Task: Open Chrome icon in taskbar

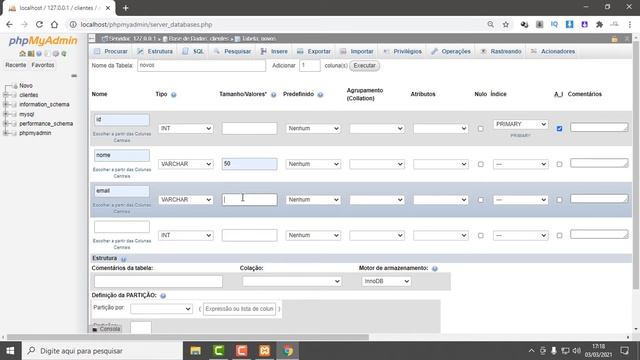Action: coord(288,351)
